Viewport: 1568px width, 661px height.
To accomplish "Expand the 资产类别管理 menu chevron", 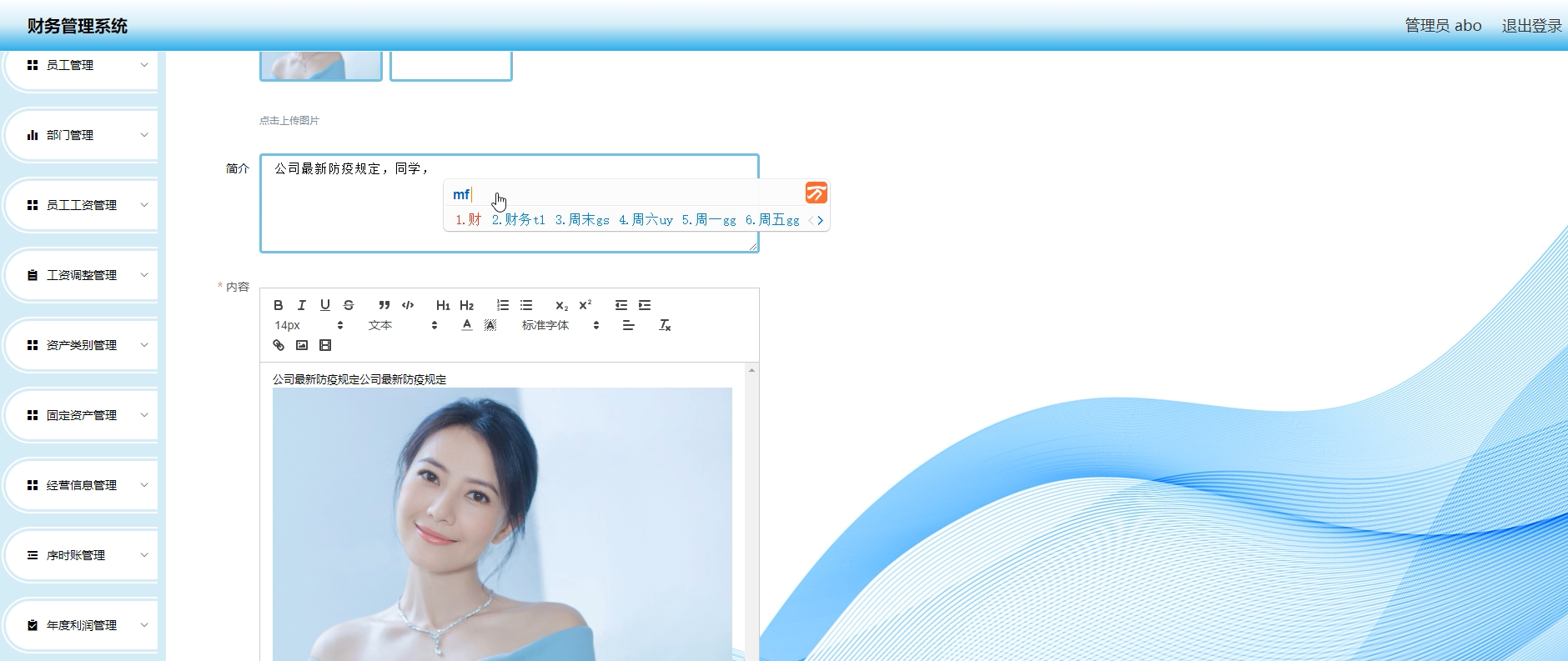I will [144, 345].
